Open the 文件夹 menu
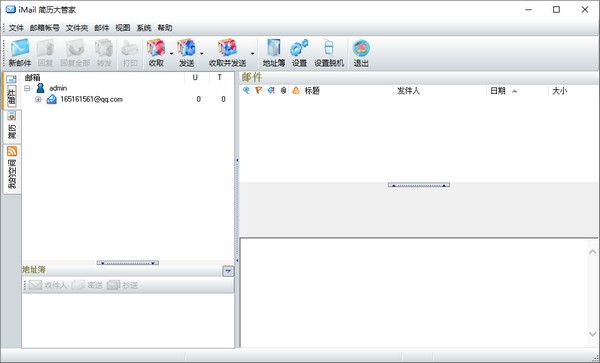The image size is (600, 363). coord(77,28)
